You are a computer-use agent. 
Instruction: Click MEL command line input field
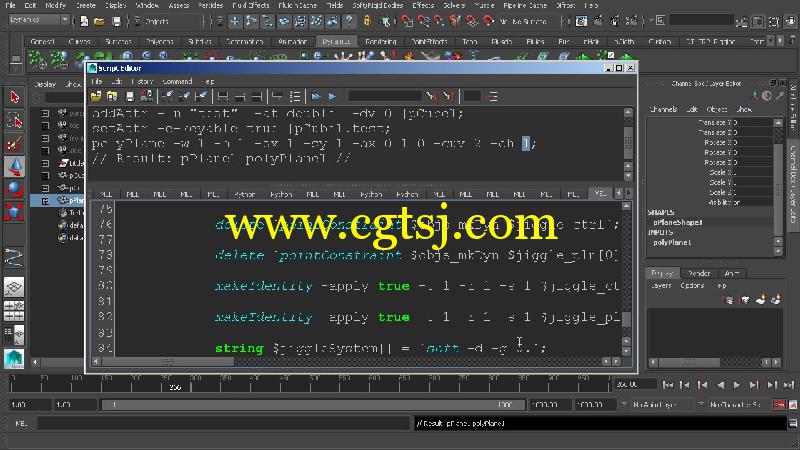click(x=223, y=423)
